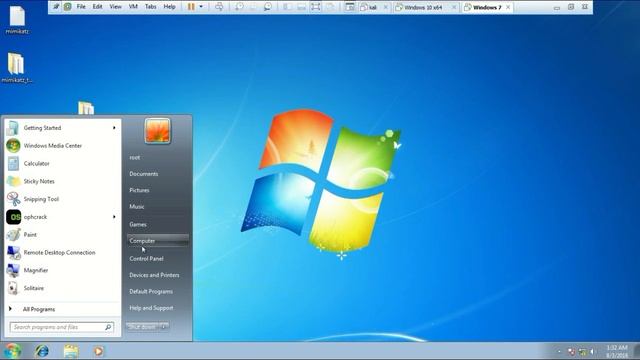Open Windows Explorer from the taskbar
Image resolution: width=640 pixels, height=360 pixels.
71,351
